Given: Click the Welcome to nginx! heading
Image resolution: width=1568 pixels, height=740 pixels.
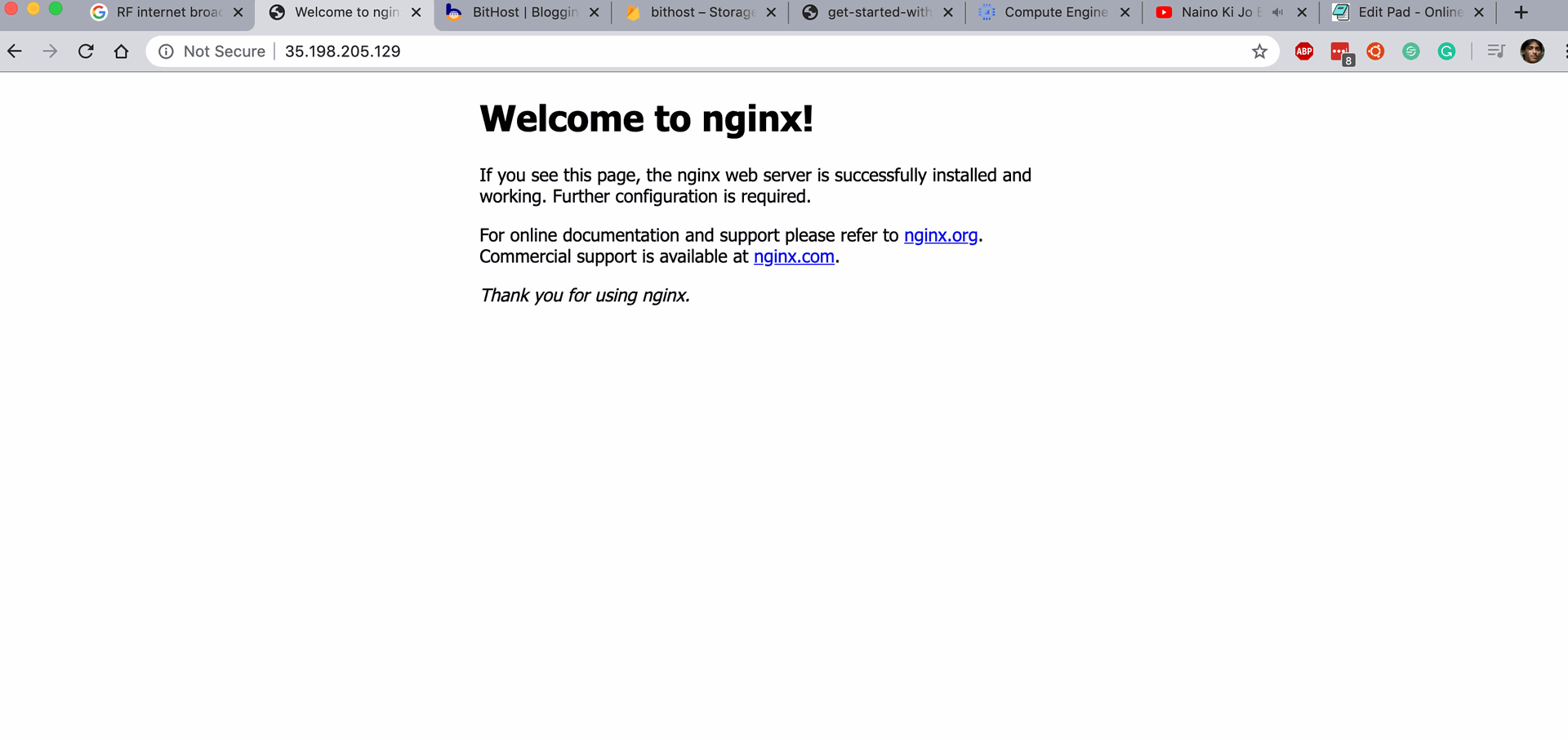Looking at the screenshot, I should coord(646,118).
